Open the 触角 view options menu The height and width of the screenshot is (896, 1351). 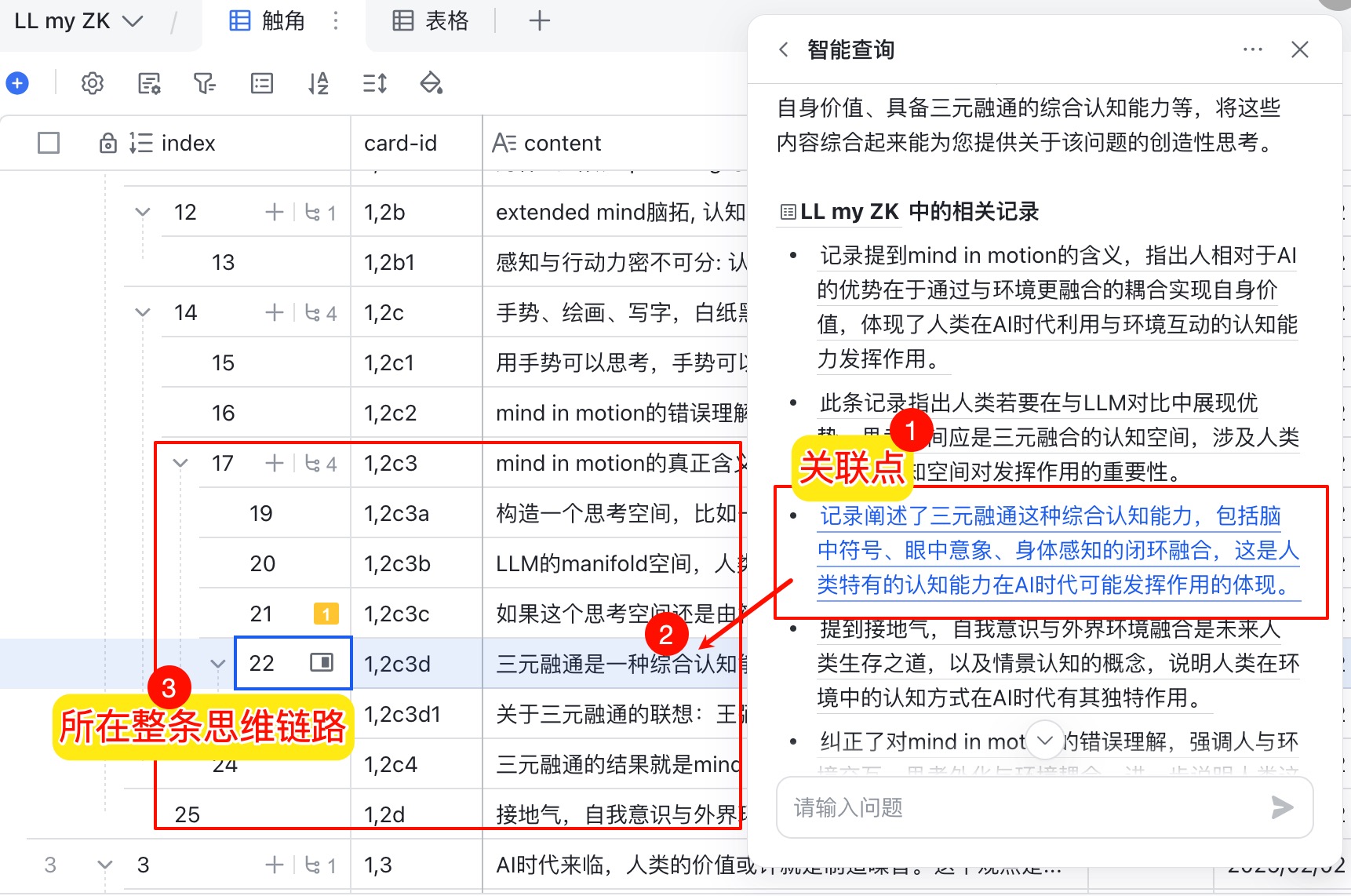tap(336, 20)
